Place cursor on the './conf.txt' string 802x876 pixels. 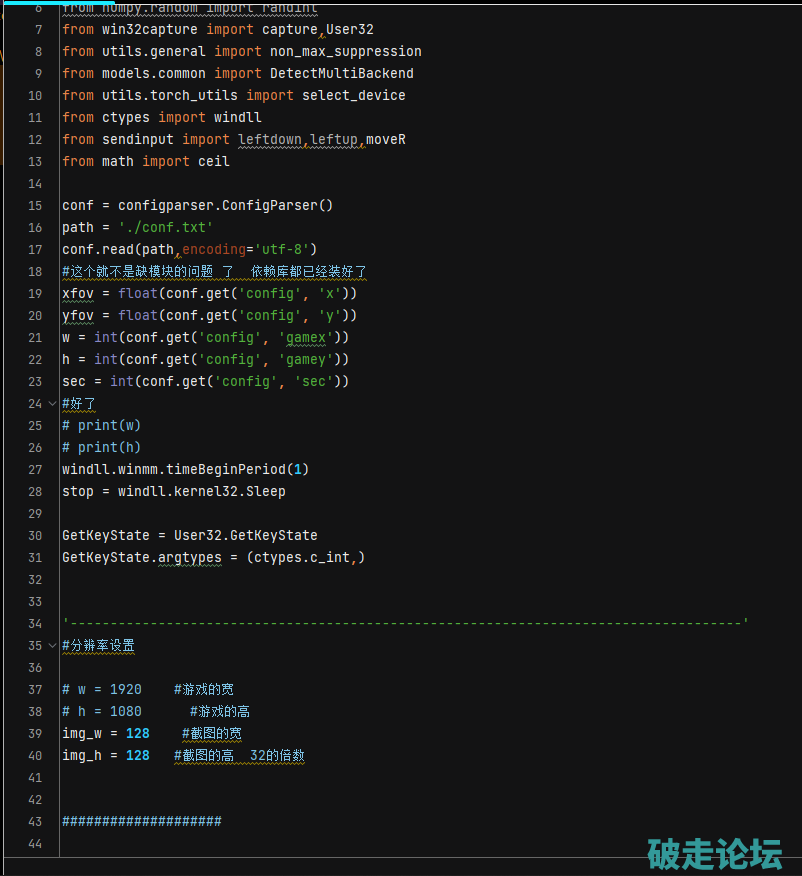pyautogui.click(x=165, y=227)
